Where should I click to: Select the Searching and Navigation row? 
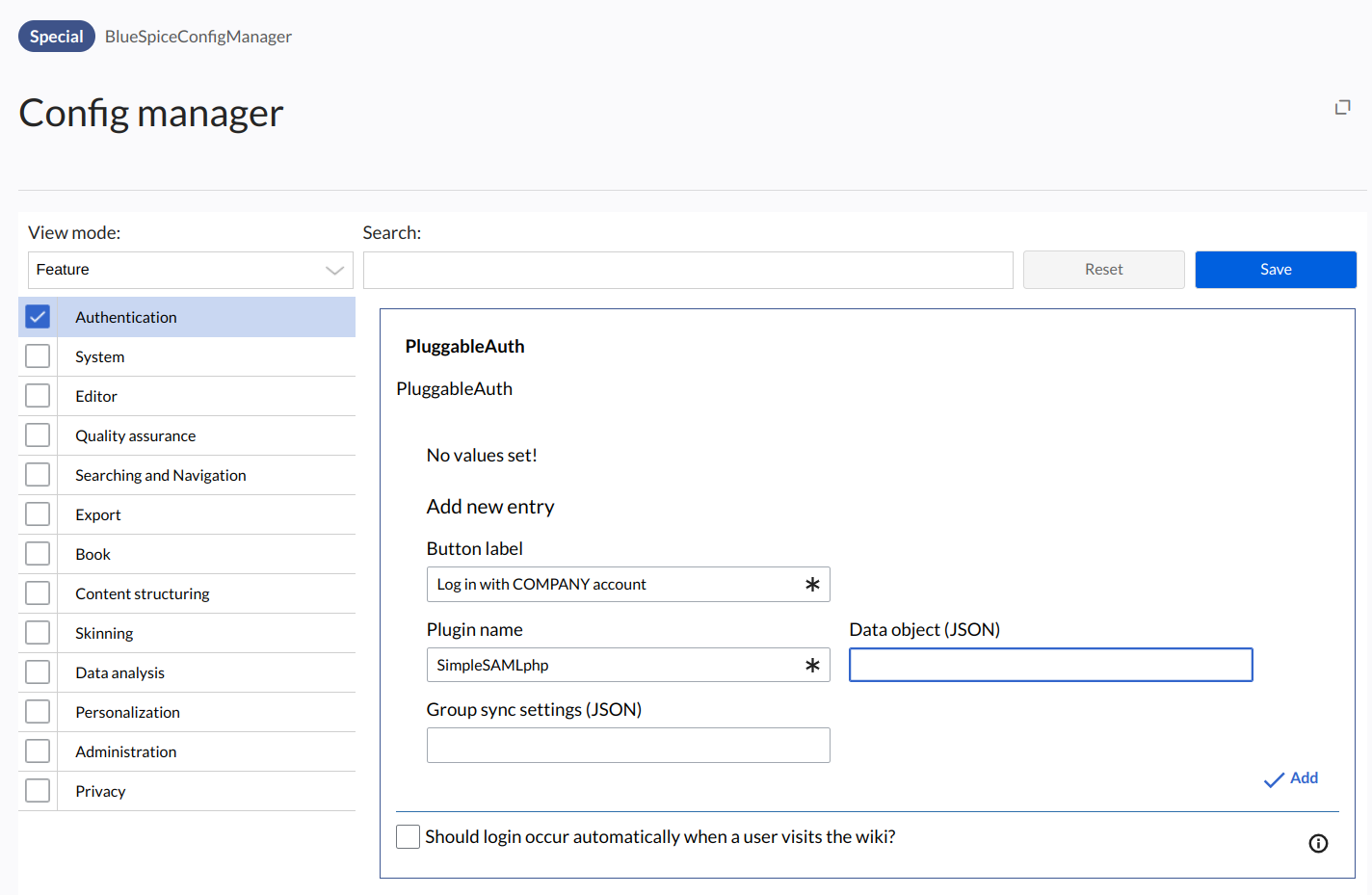tap(187, 475)
